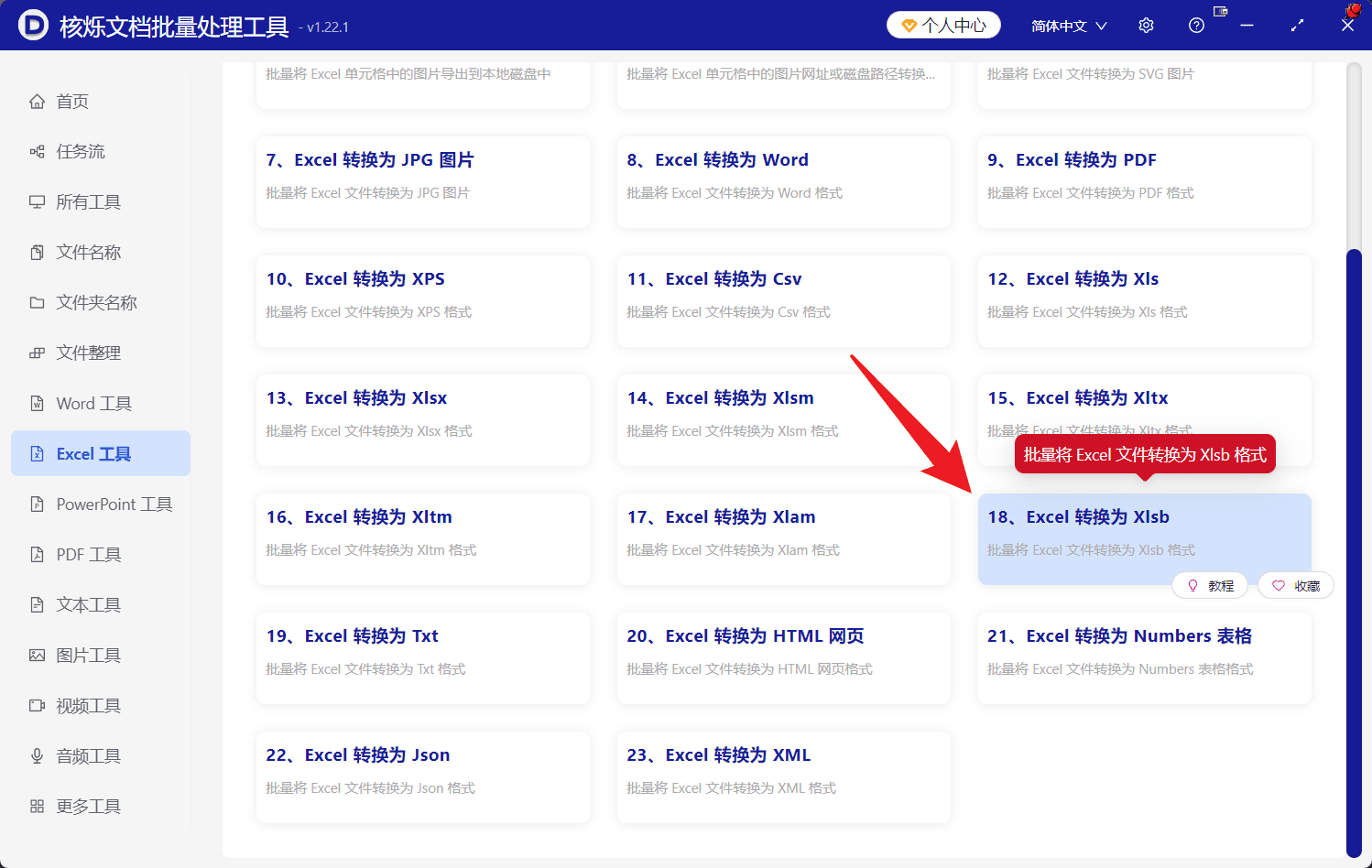1372x868 pixels.
Task: Click the 视频工具 label in sidebar
Action: 89,706
